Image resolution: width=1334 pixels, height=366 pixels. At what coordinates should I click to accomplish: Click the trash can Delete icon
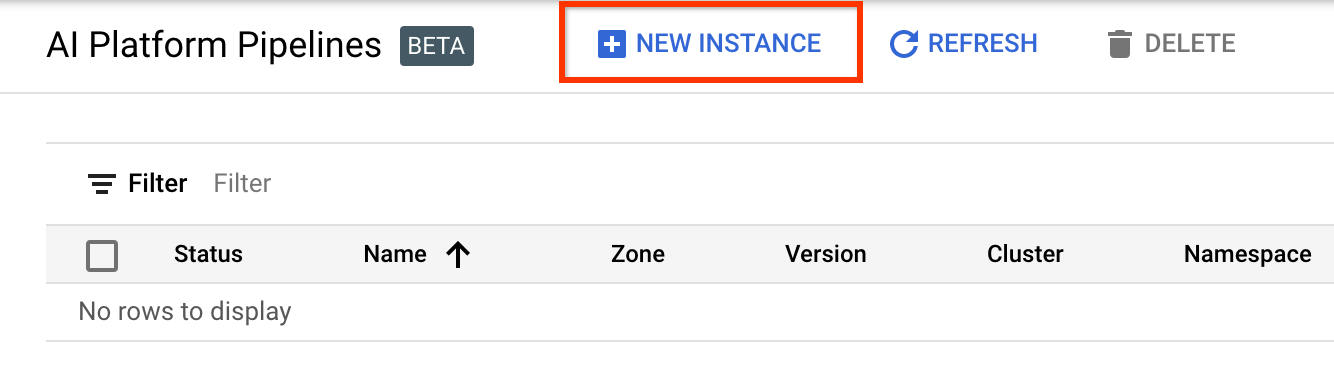click(x=1120, y=44)
